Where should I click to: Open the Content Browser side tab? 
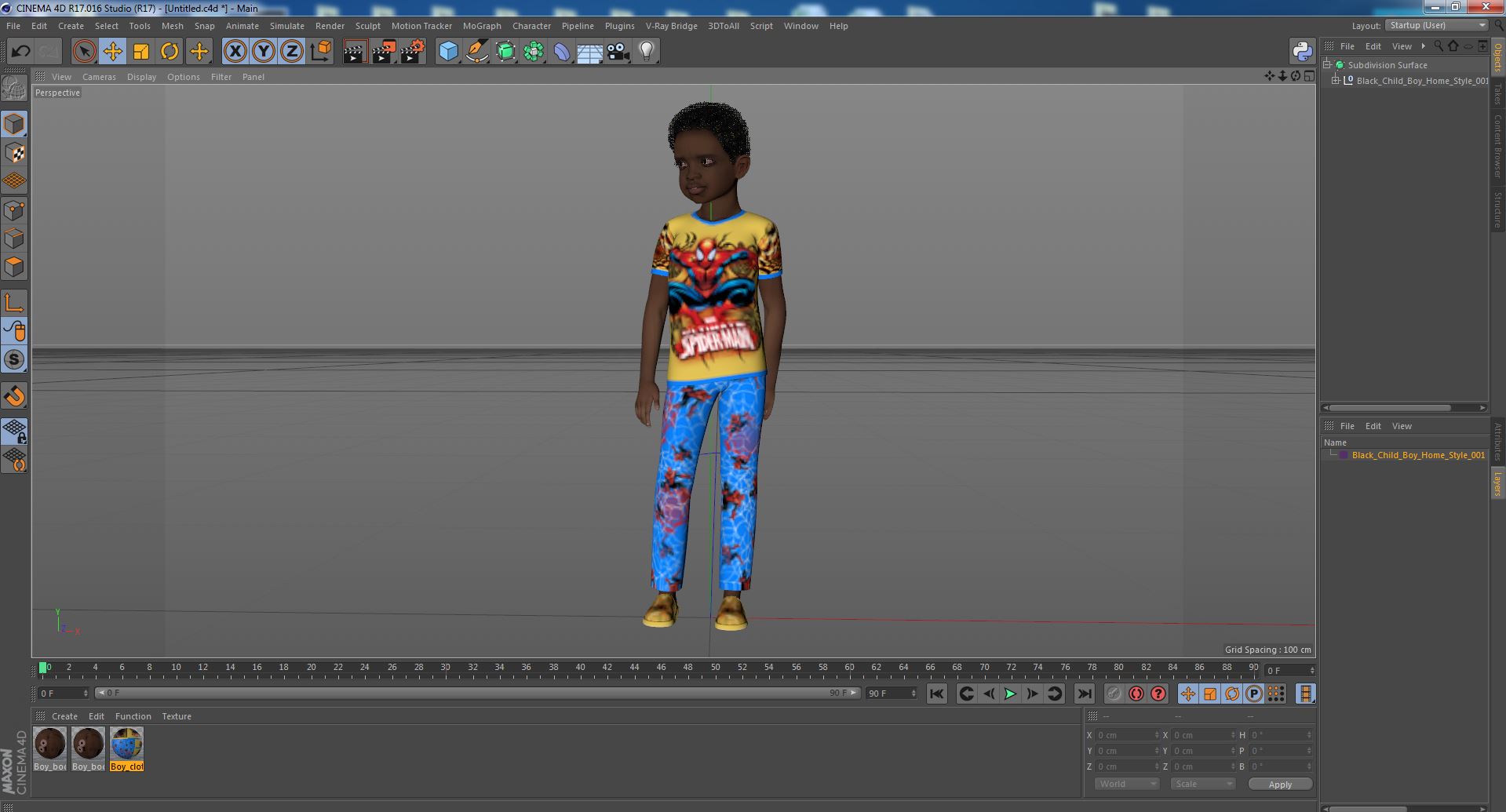pyautogui.click(x=1497, y=146)
